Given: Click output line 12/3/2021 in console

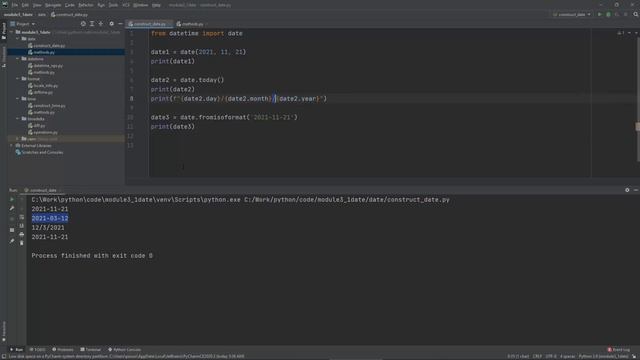Looking at the screenshot, I should click(x=48, y=228).
